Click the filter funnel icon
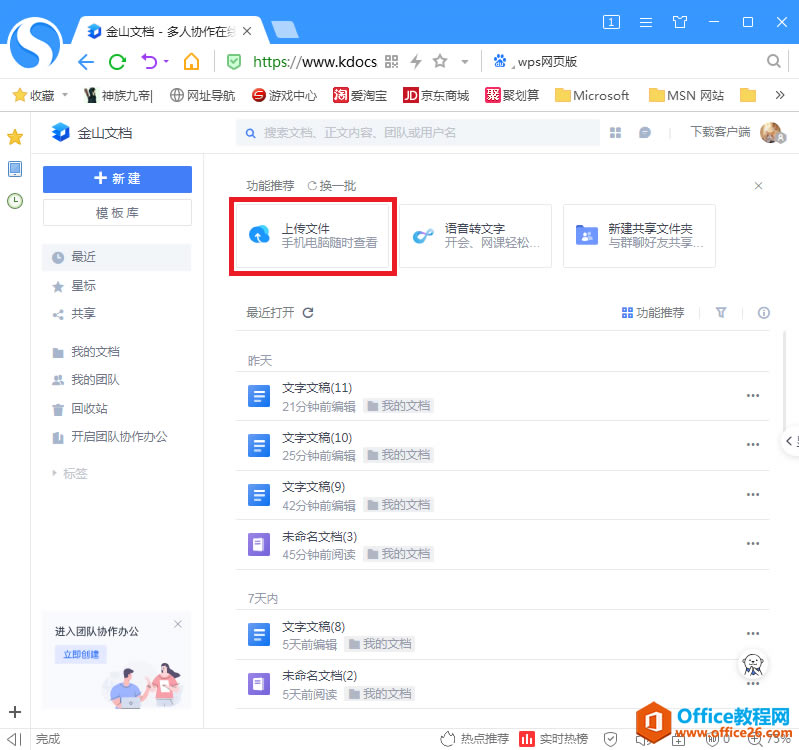Screen dimensions: 799x750 pos(721,313)
